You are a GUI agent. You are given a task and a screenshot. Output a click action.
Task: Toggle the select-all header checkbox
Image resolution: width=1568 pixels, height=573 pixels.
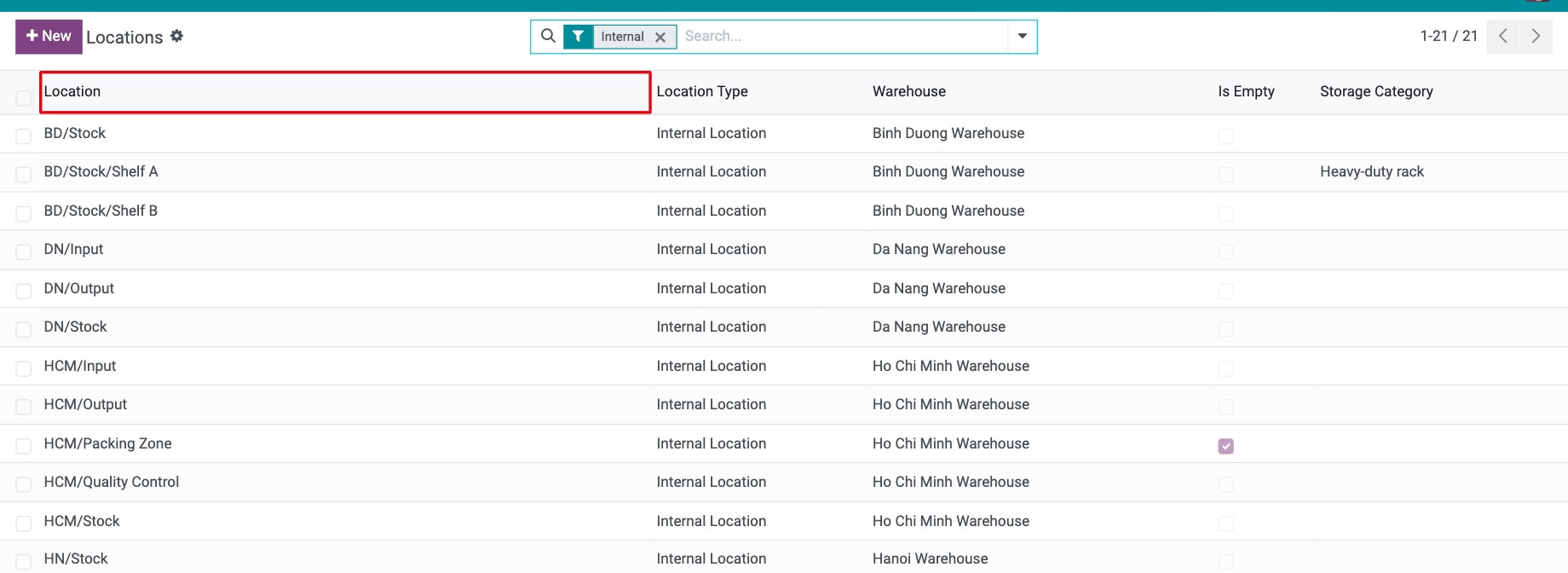[x=24, y=98]
